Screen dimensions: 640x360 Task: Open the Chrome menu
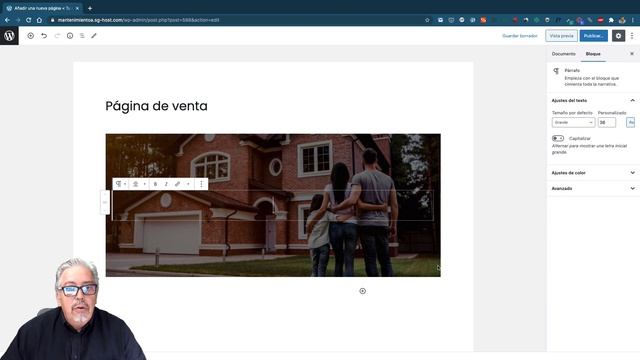[633, 20]
